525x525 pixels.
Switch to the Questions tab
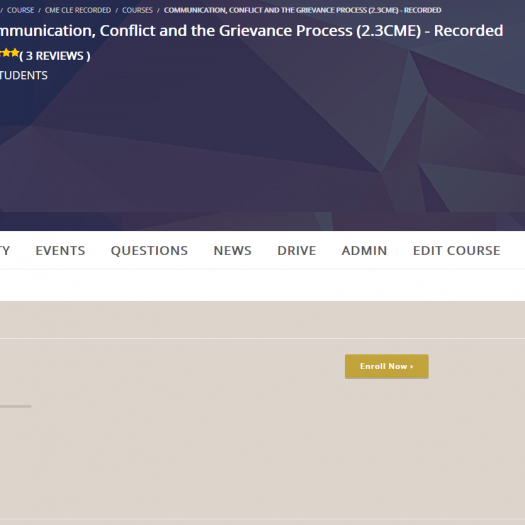(x=149, y=250)
